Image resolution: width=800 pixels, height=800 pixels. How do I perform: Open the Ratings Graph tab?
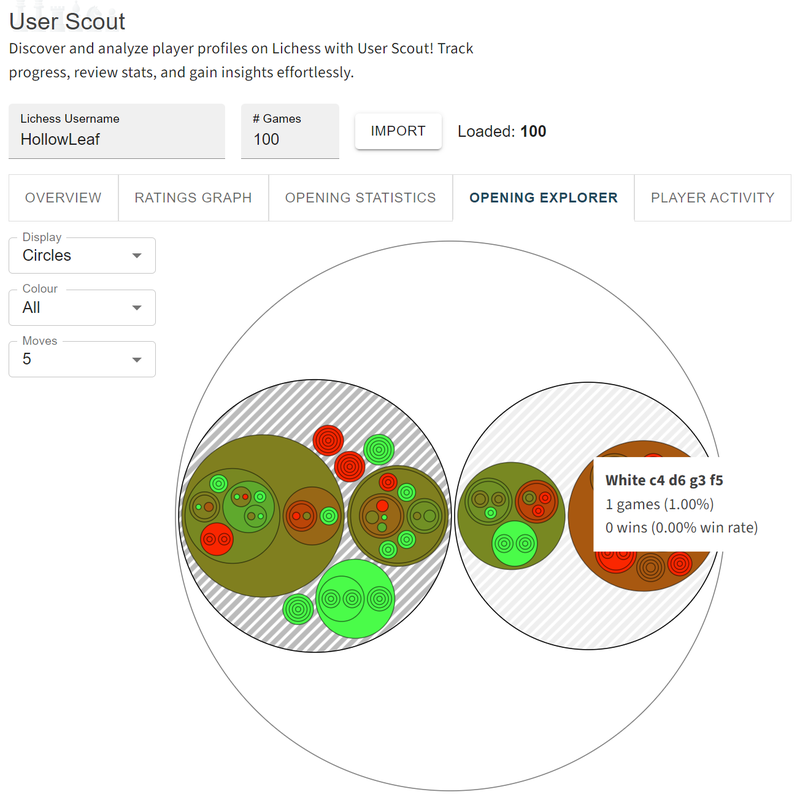click(x=193, y=198)
